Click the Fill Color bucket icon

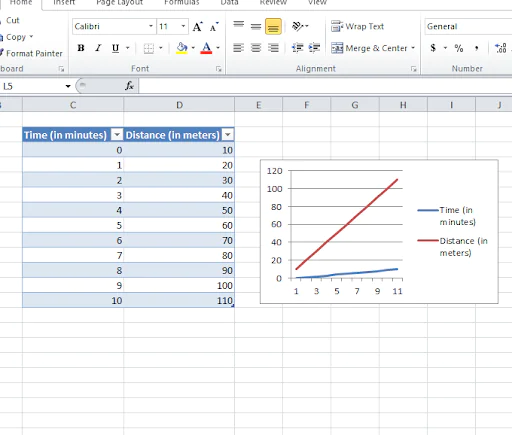182,48
